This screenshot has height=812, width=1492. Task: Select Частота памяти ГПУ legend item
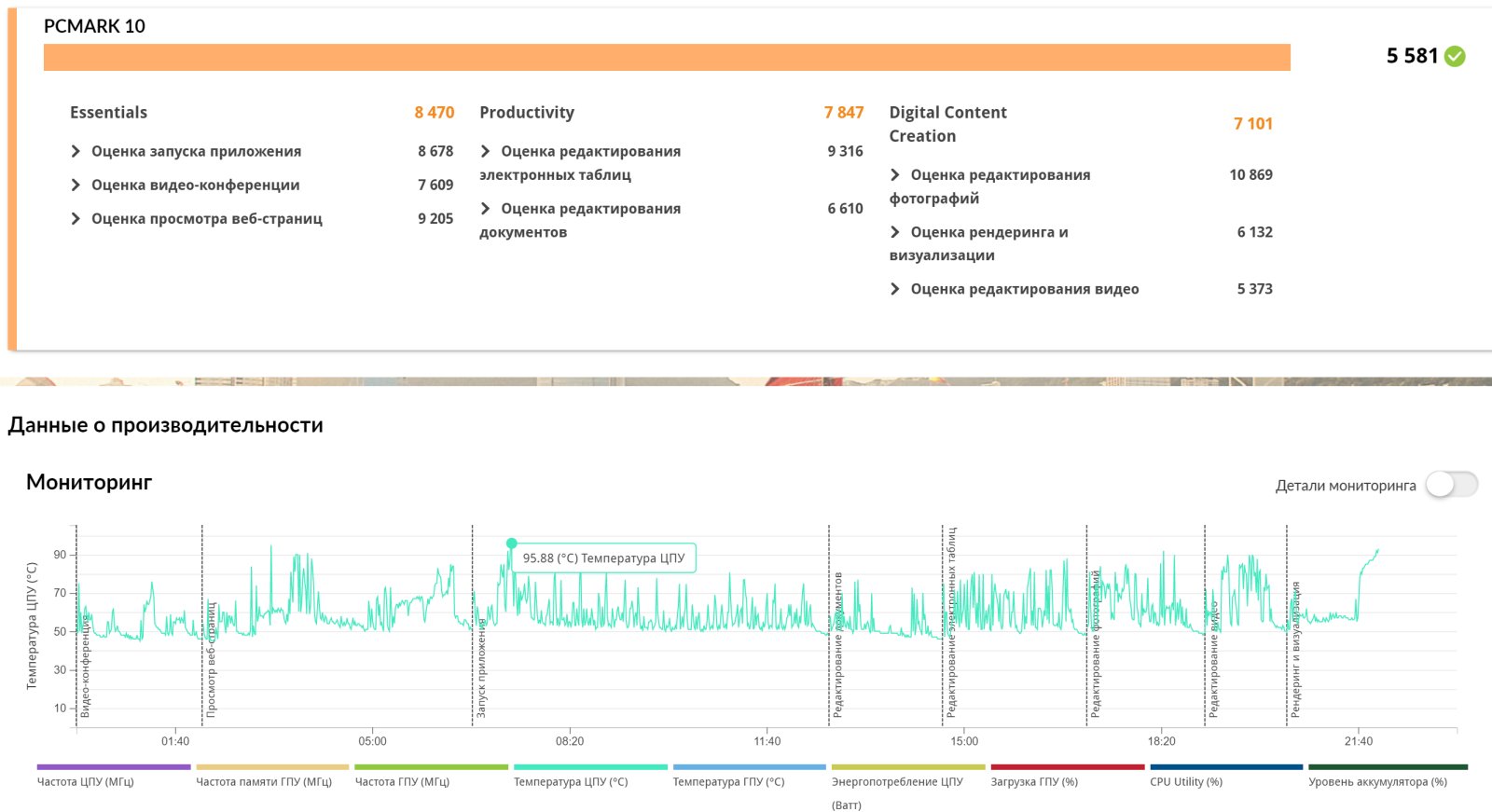click(264, 781)
